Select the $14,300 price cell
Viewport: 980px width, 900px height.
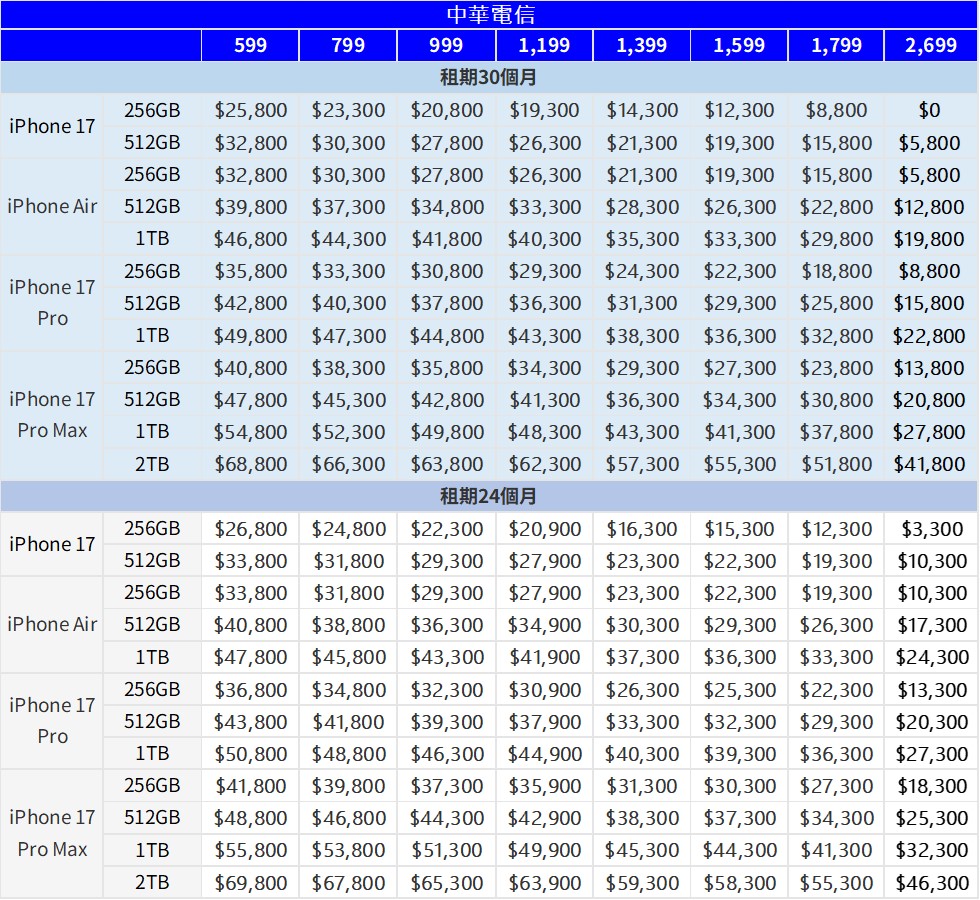(642, 110)
